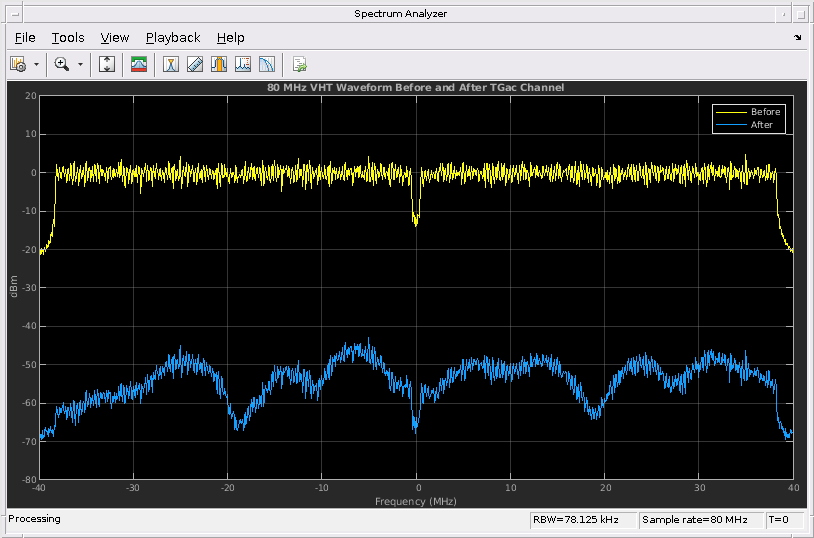The width and height of the screenshot is (814, 538).
Task: Click the Scale Axes Limits icon
Action: 108,64
